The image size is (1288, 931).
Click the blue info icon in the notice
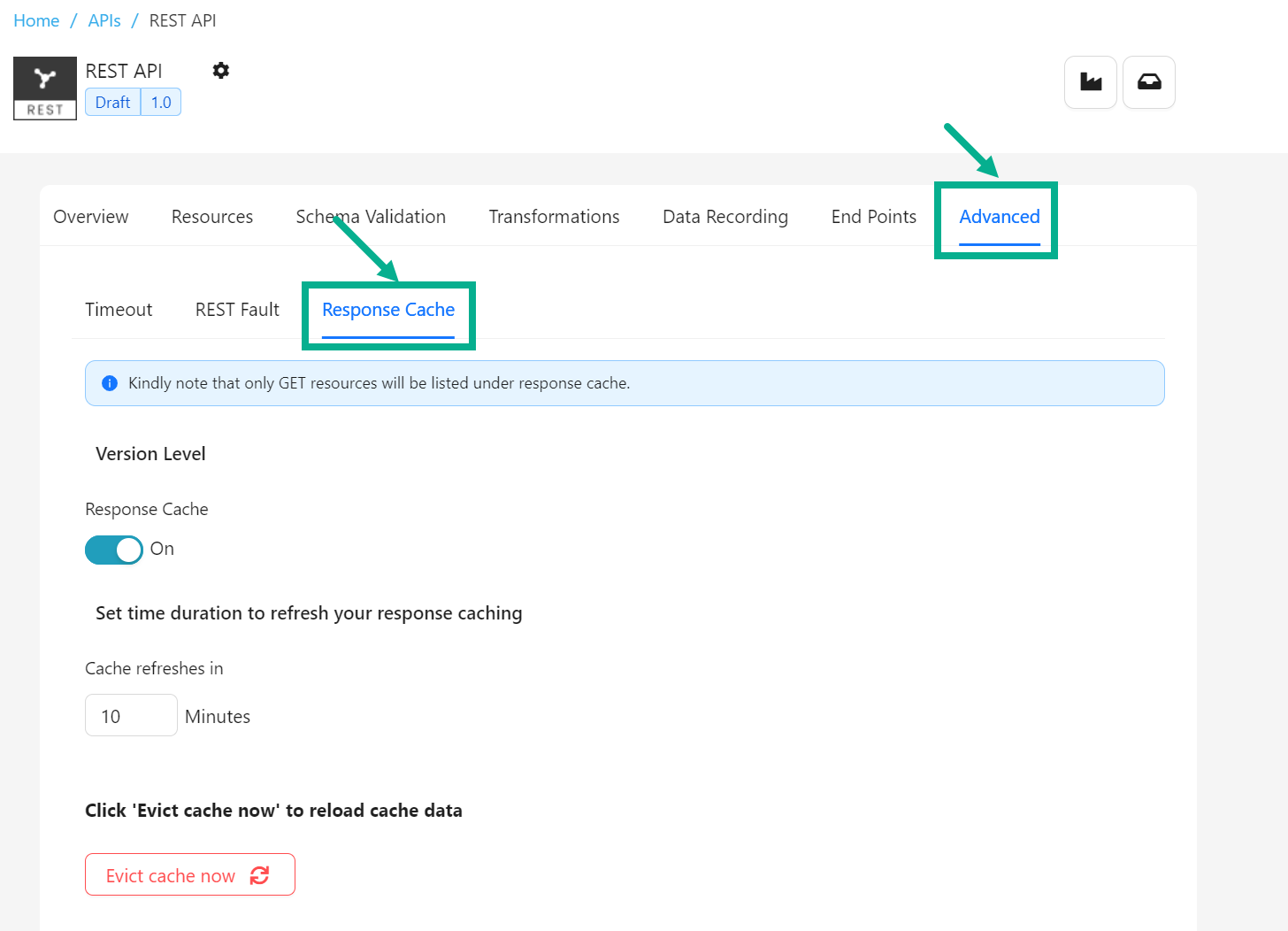tap(110, 383)
